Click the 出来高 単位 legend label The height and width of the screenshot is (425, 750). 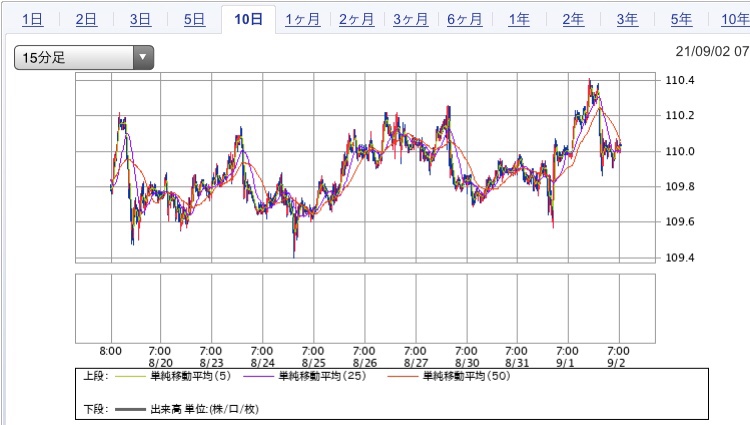coord(205,409)
